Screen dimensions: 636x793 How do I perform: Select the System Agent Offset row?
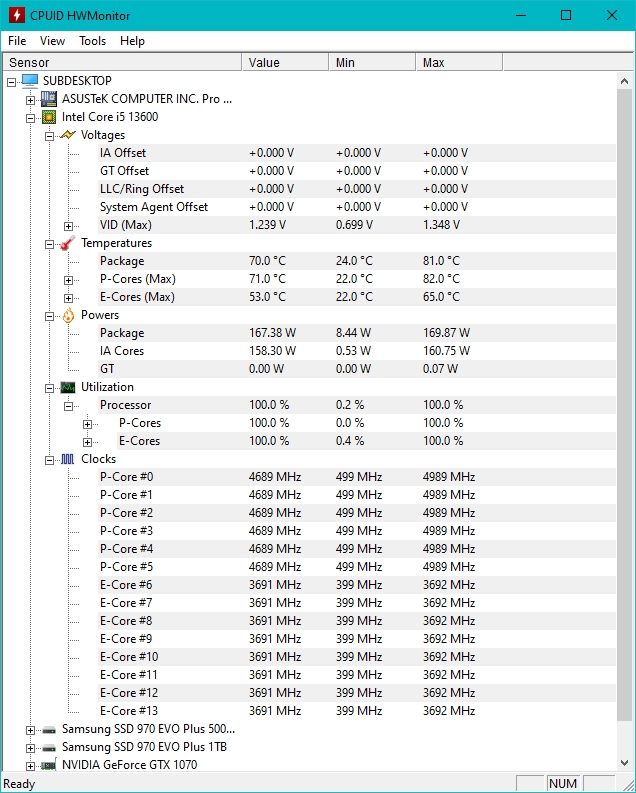357,207
